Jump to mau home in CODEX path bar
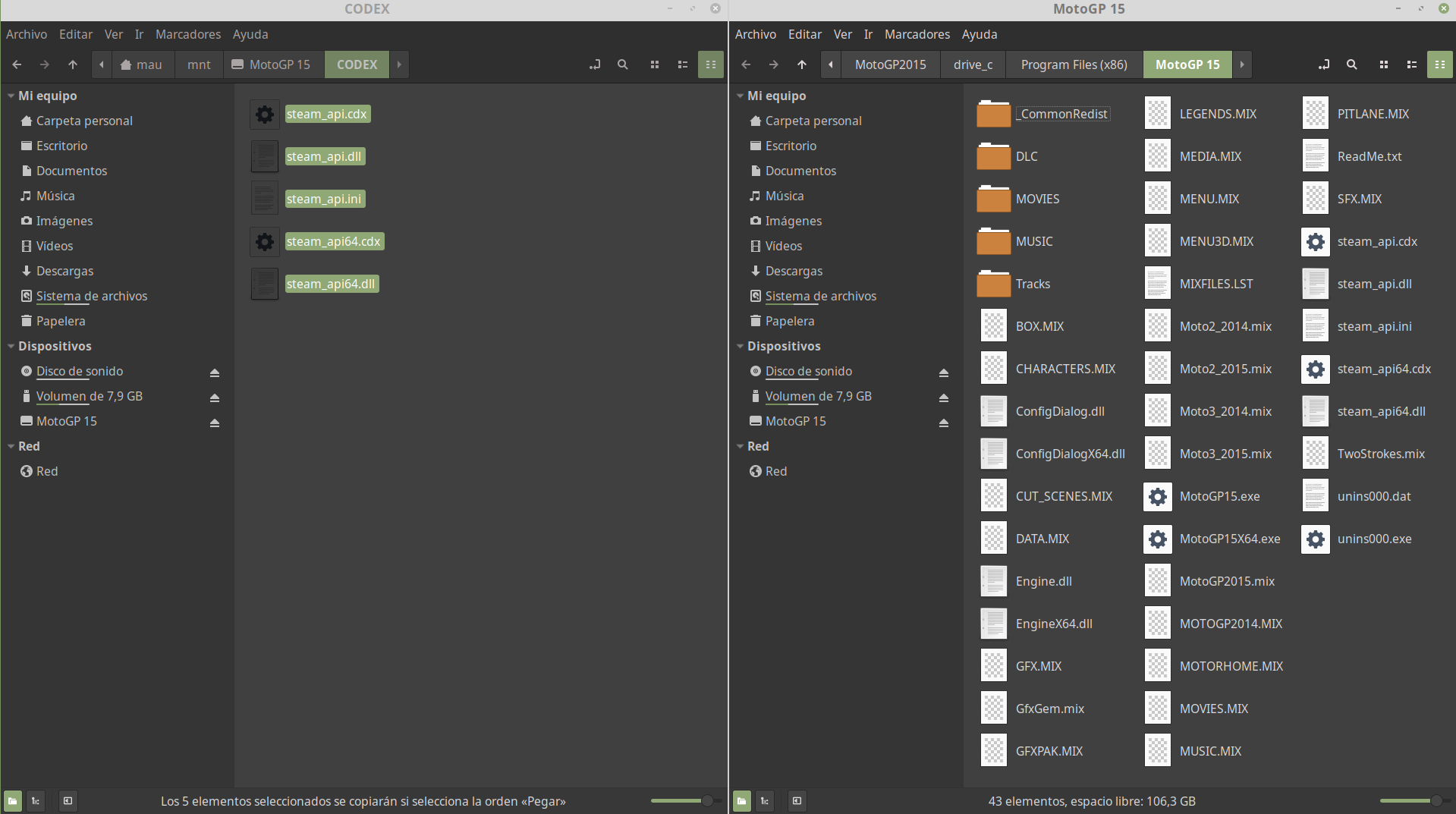1456x814 pixels. (x=142, y=64)
